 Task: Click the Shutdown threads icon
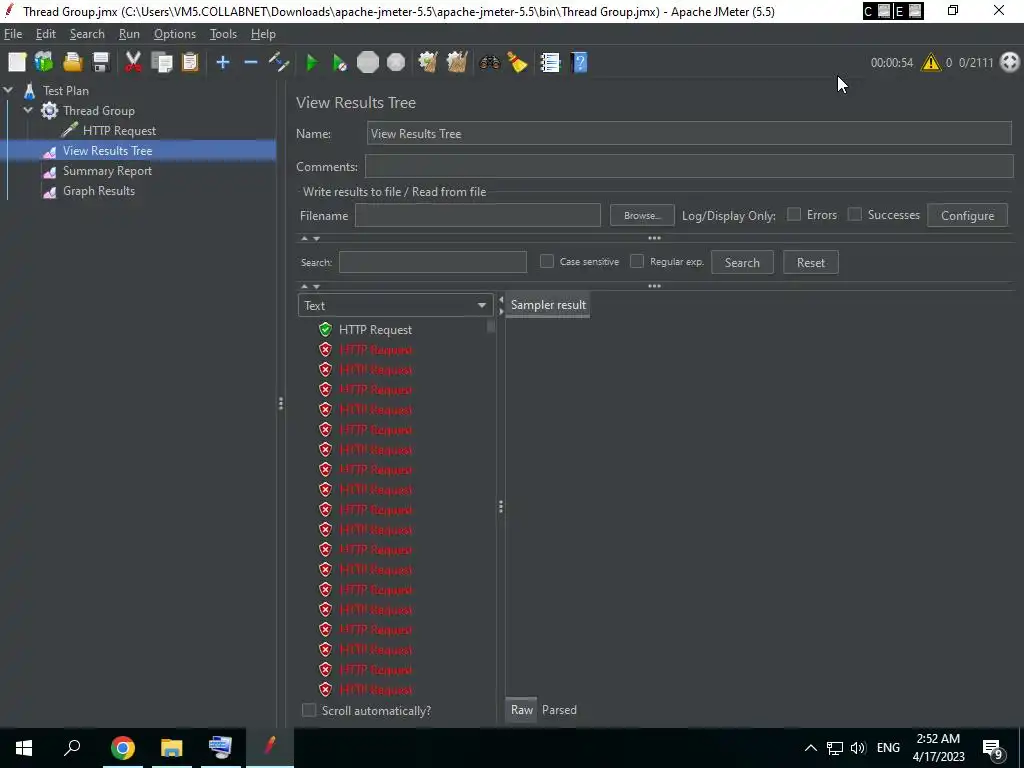pos(396,63)
